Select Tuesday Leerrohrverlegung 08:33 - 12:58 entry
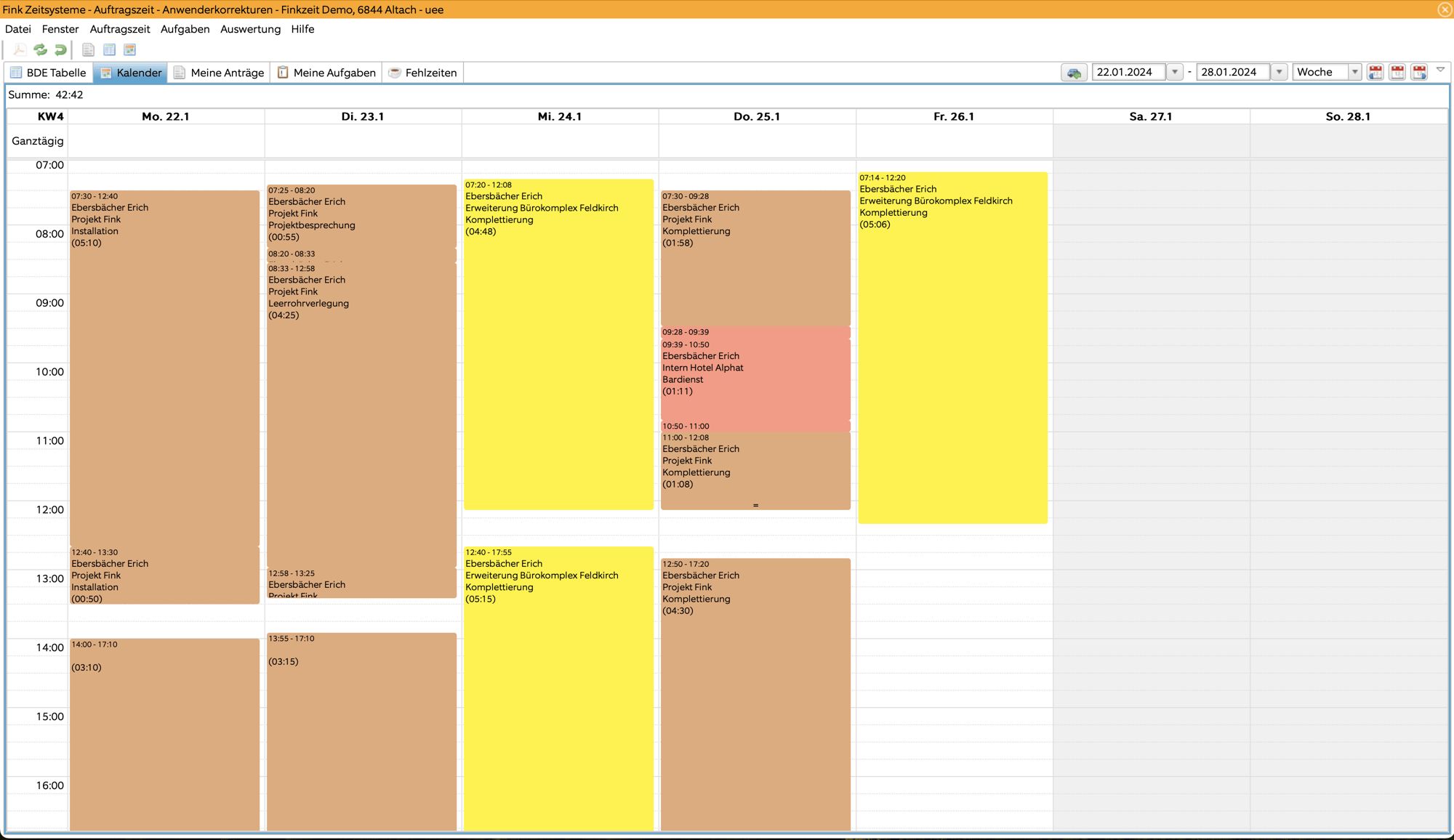This screenshot has width=1454, height=840. click(361, 414)
